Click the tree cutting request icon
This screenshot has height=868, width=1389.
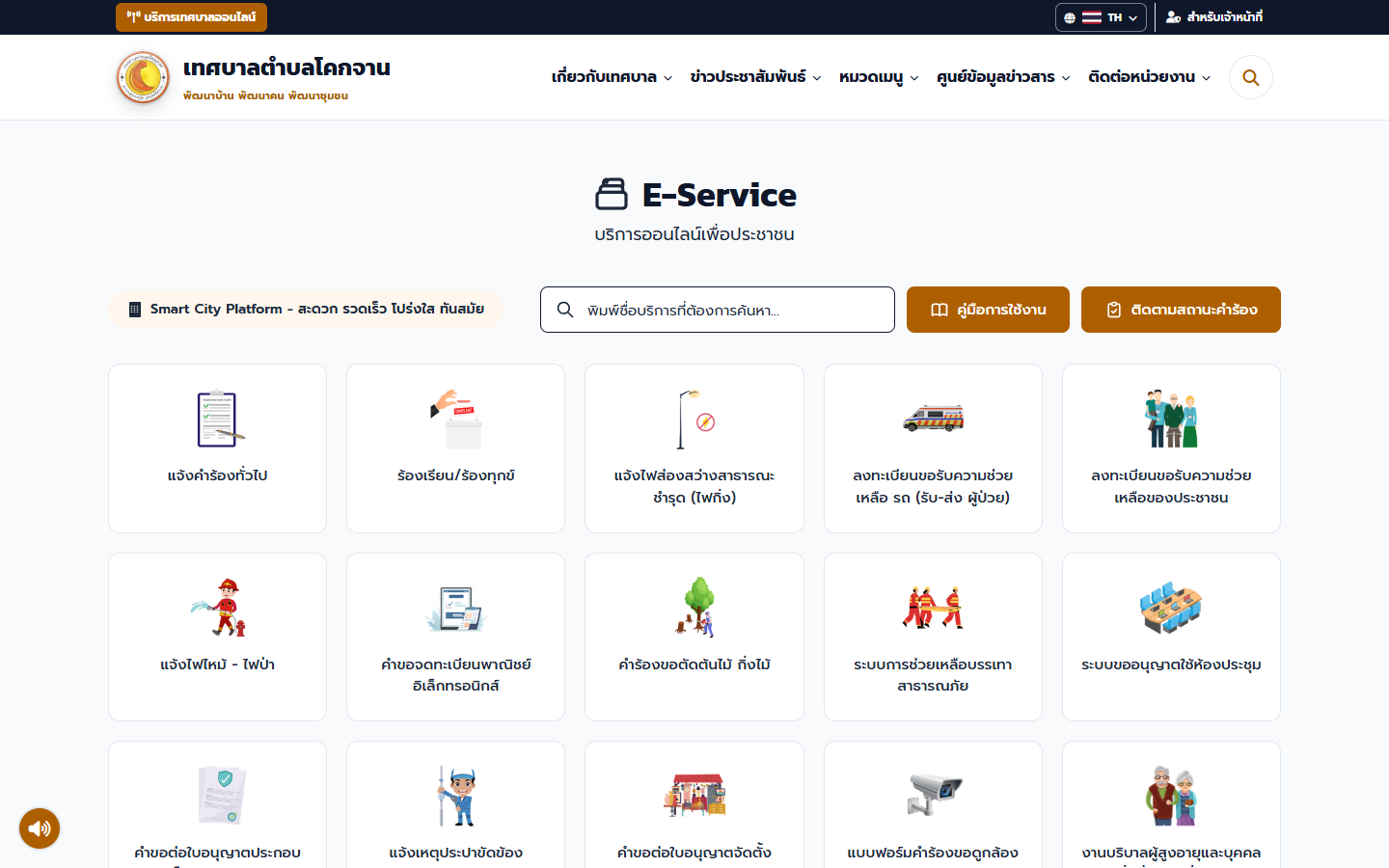click(x=694, y=608)
